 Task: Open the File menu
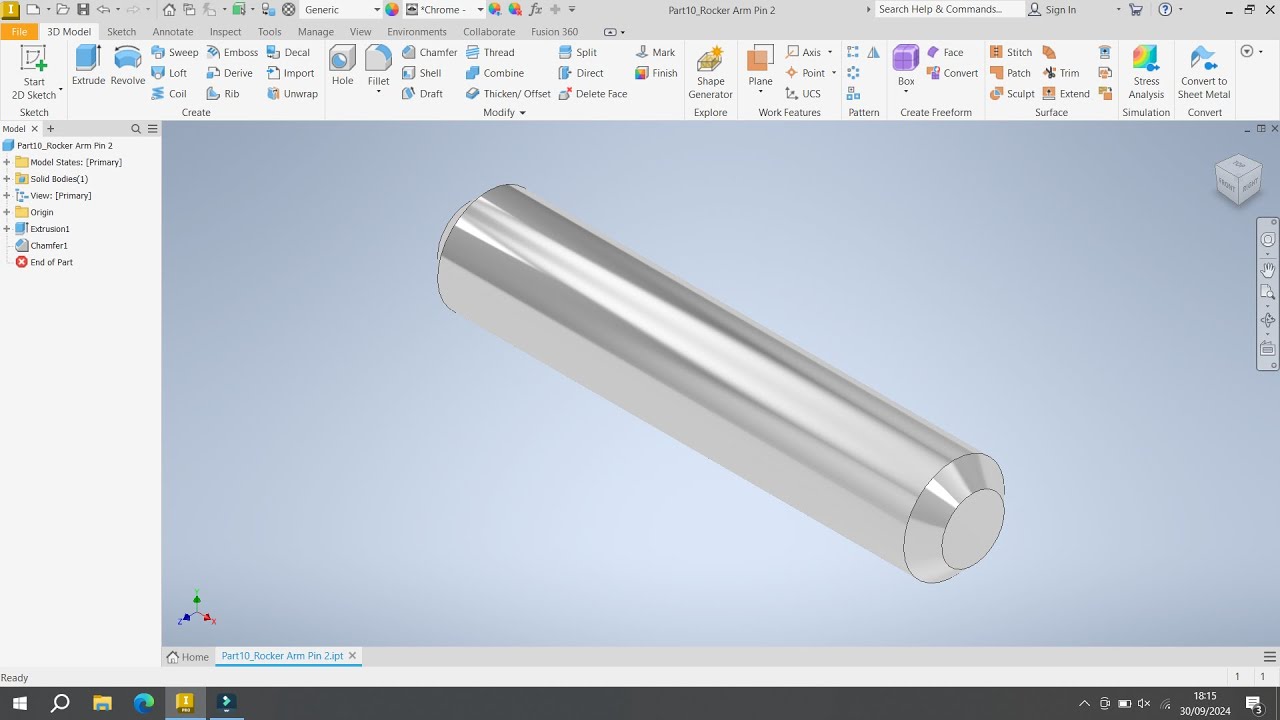tap(19, 31)
